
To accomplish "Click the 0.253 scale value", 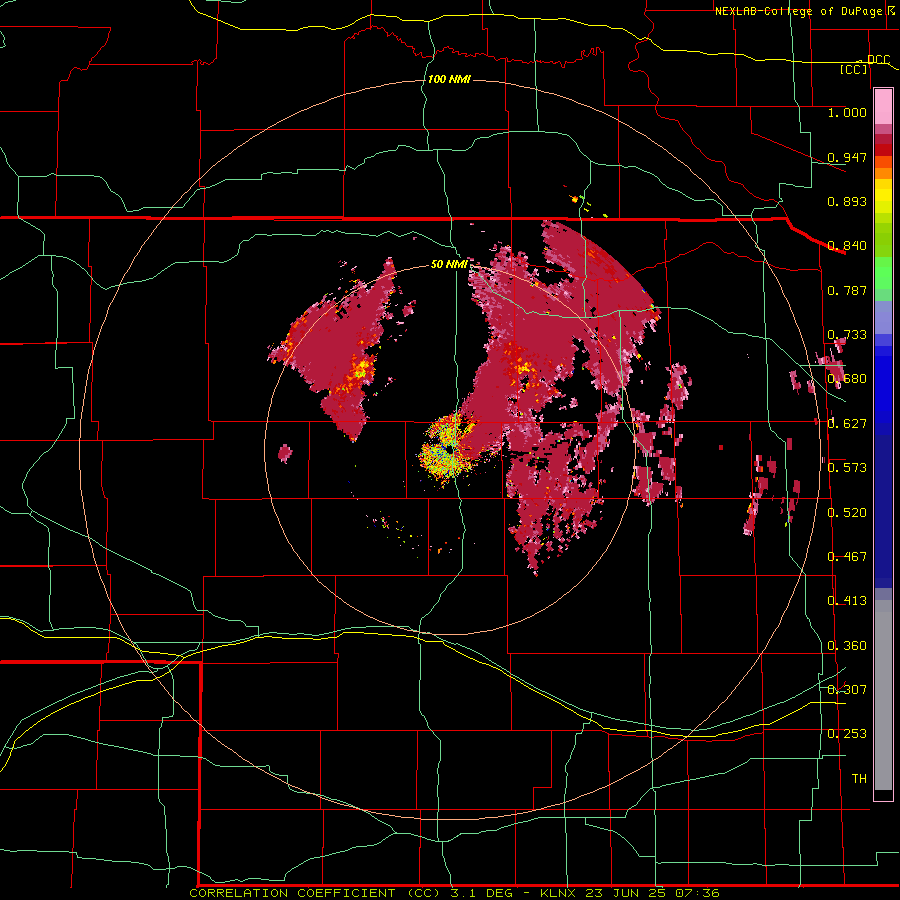I will (847, 734).
